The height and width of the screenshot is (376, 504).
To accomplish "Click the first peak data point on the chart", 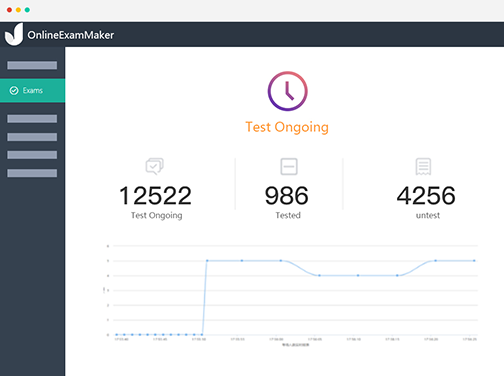I will pos(207,261).
